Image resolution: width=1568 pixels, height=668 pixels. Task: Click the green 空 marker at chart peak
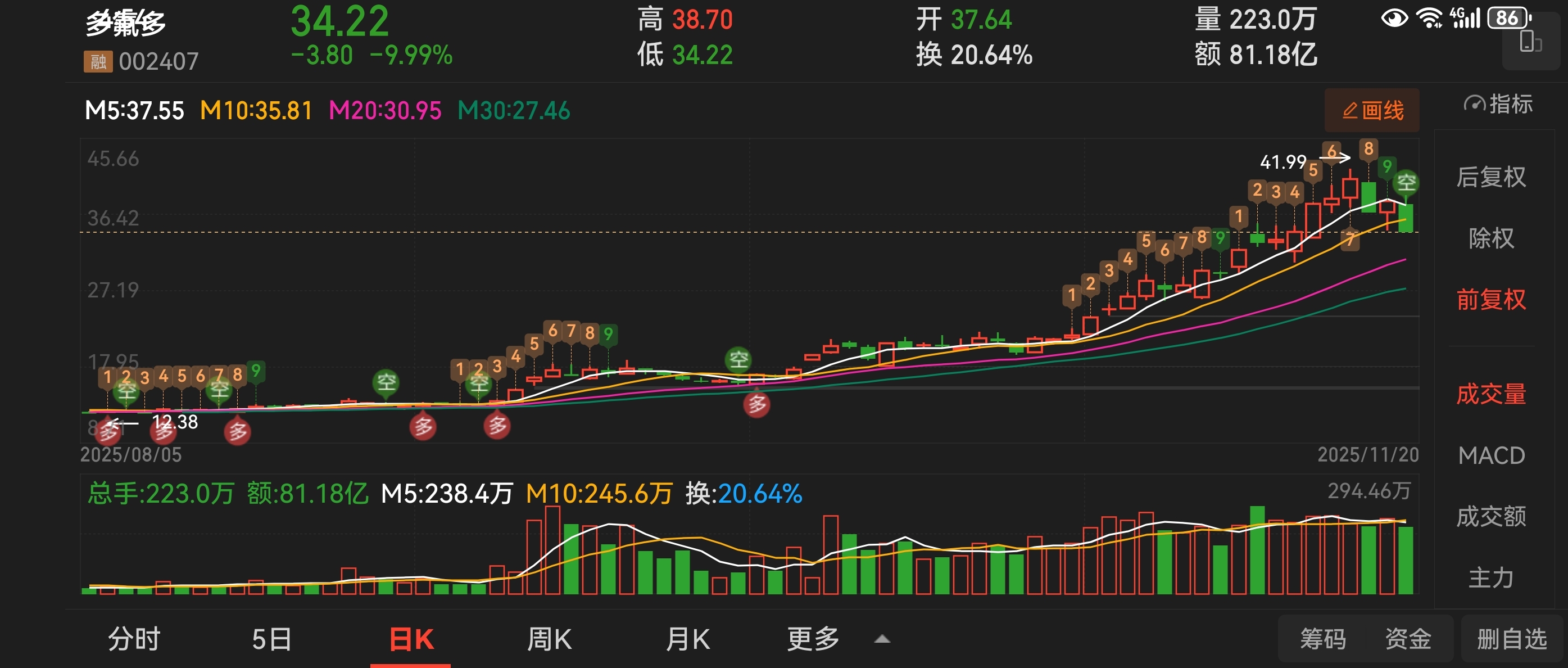[x=1406, y=182]
